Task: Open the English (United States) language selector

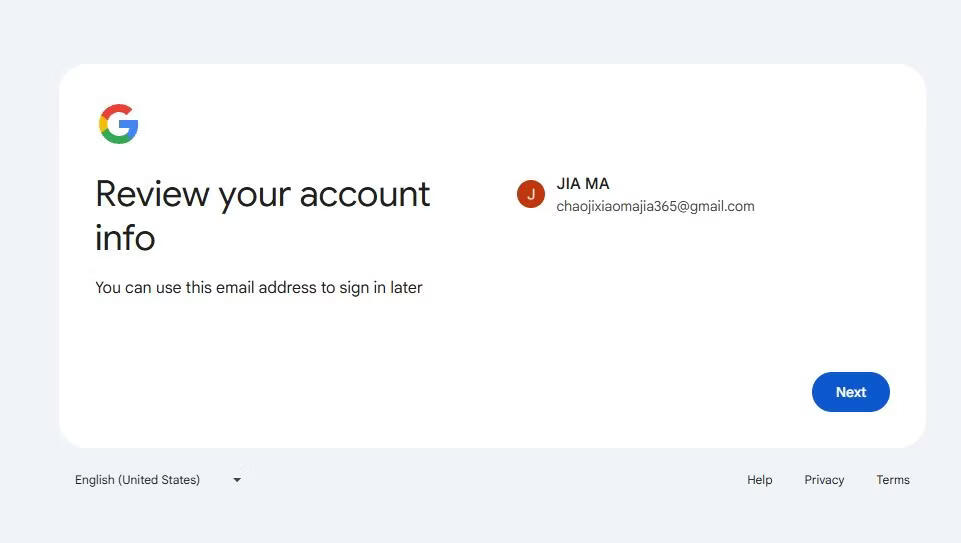Action: [x=137, y=480]
